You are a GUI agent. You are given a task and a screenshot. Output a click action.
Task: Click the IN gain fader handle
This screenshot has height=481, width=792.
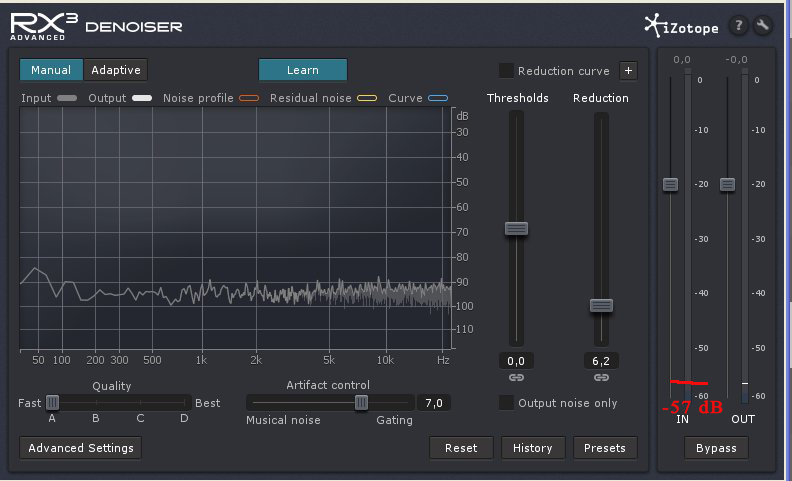tap(670, 184)
